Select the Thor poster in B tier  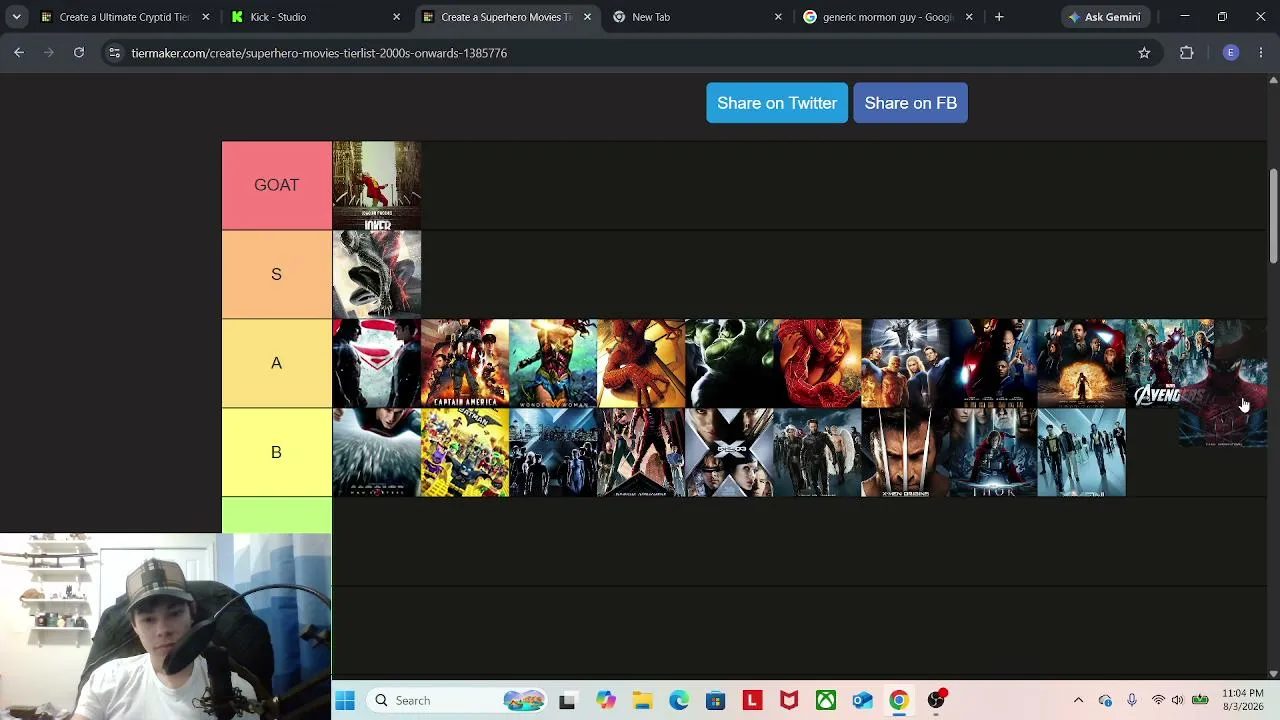993,452
